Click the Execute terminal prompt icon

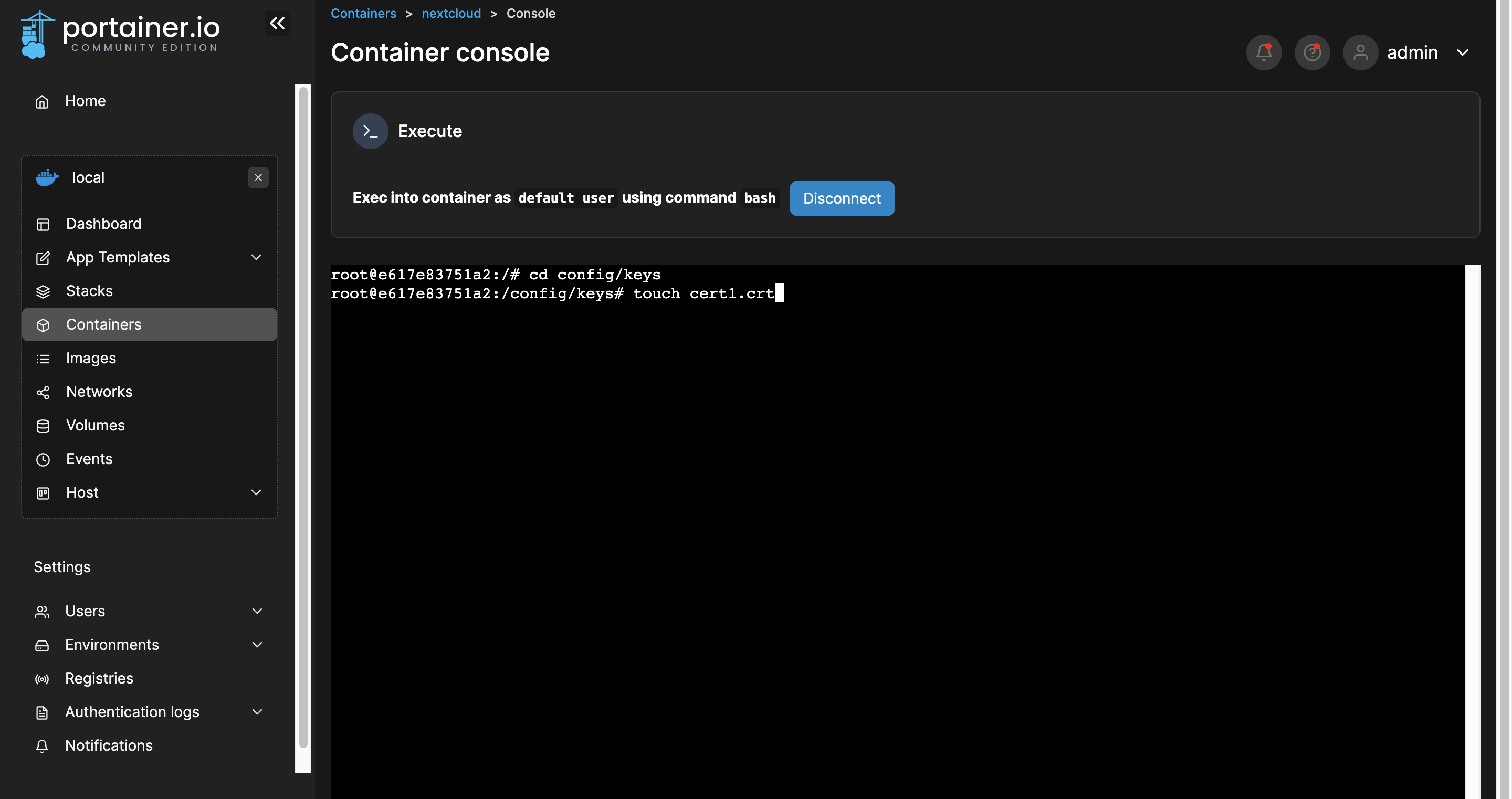point(370,131)
